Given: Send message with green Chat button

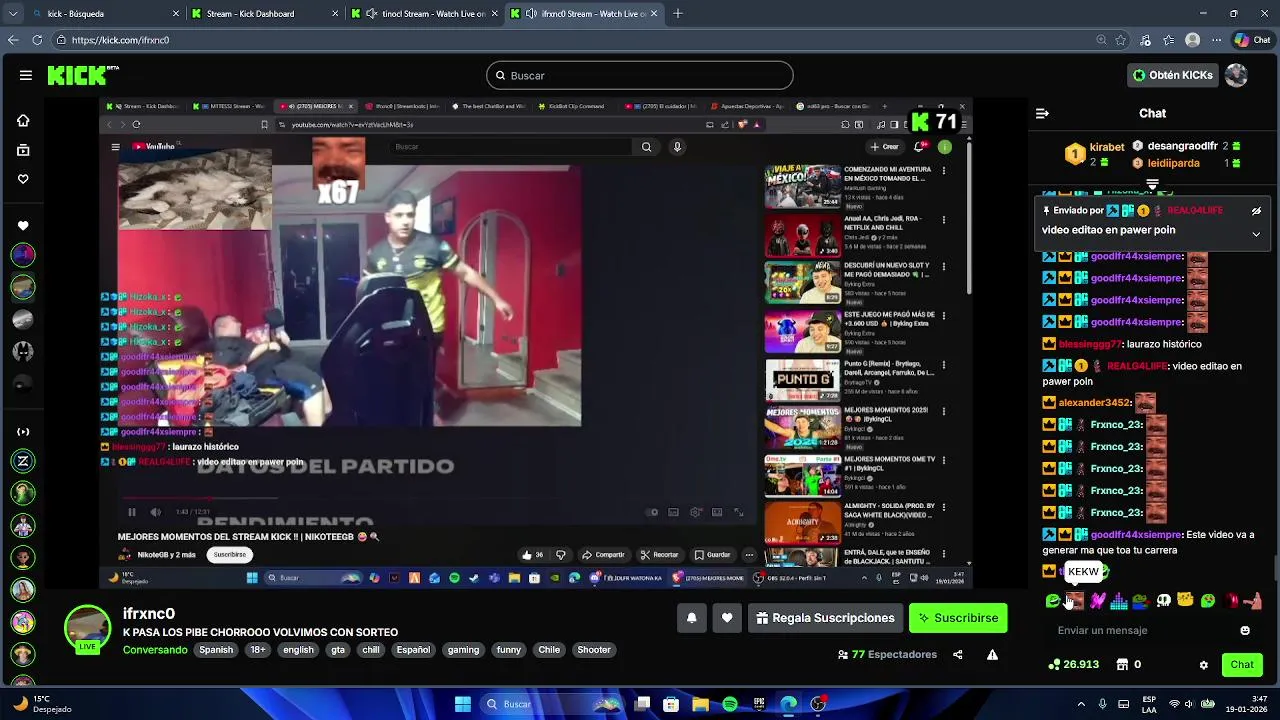Looking at the screenshot, I should (1242, 665).
